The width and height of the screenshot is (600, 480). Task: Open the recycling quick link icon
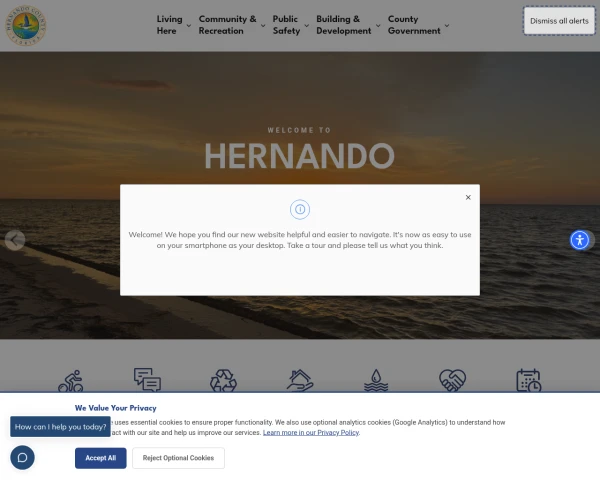click(223, 380)
